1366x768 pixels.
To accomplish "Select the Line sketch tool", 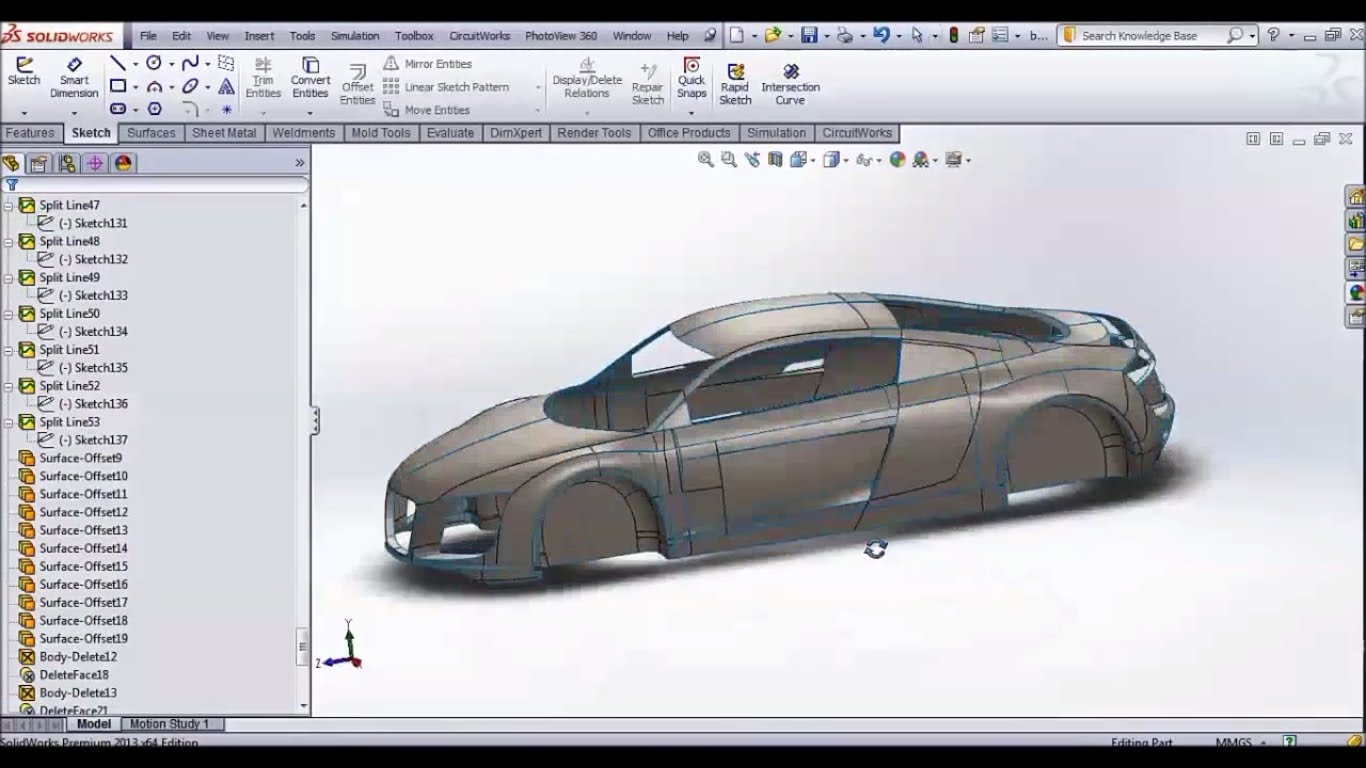I will [118, 64].
